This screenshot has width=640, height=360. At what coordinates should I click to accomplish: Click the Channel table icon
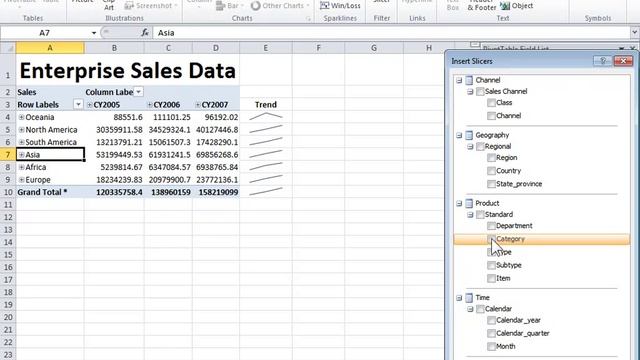pos(469,80)
